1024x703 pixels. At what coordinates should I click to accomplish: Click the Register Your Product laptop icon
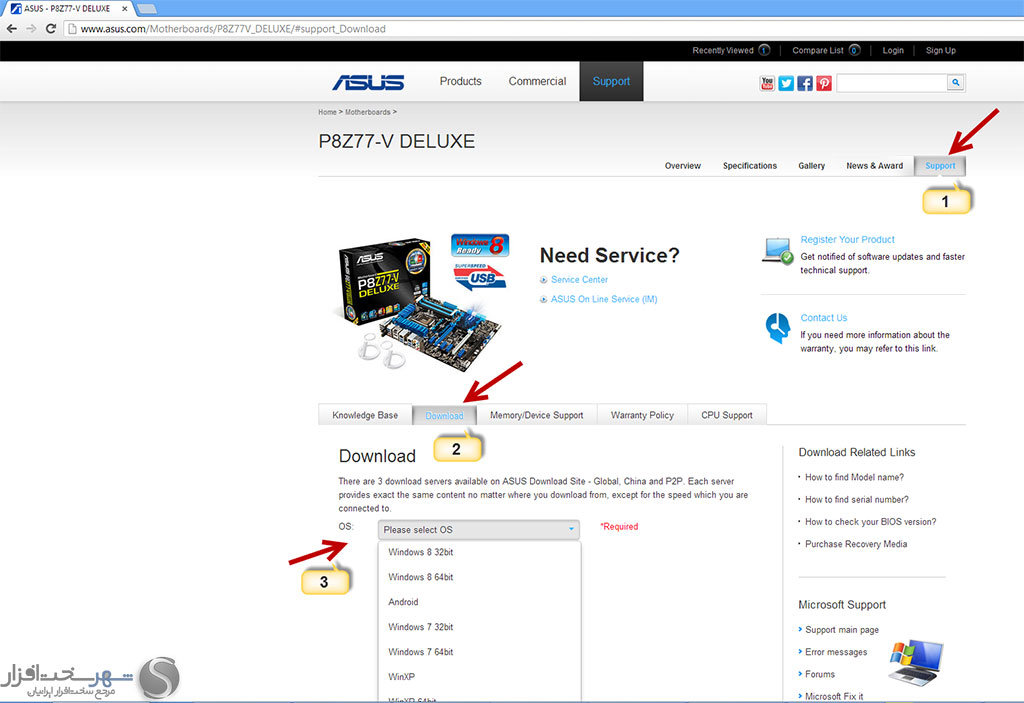pos(778,252)
